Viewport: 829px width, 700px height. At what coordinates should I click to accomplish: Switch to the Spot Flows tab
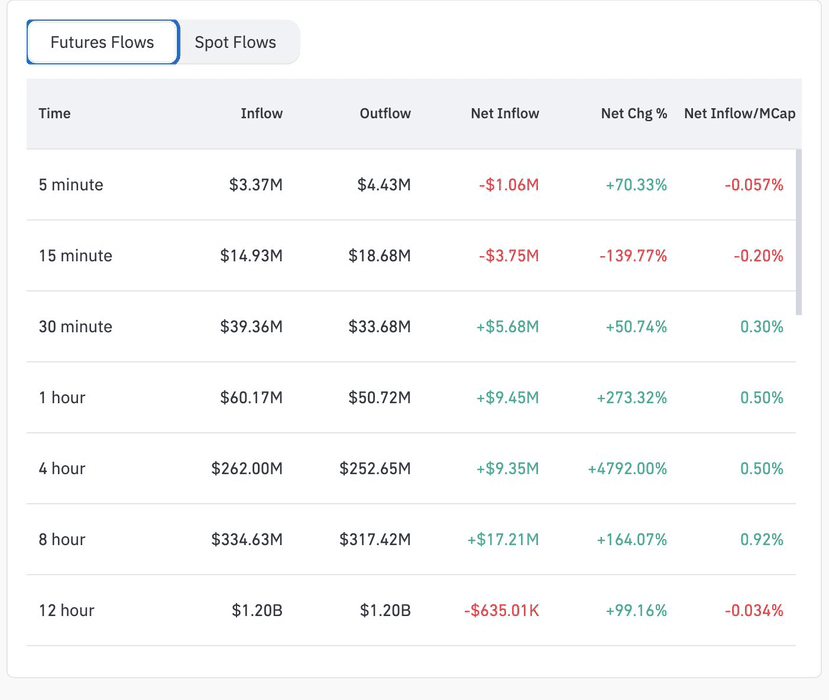tap(235, 42)
